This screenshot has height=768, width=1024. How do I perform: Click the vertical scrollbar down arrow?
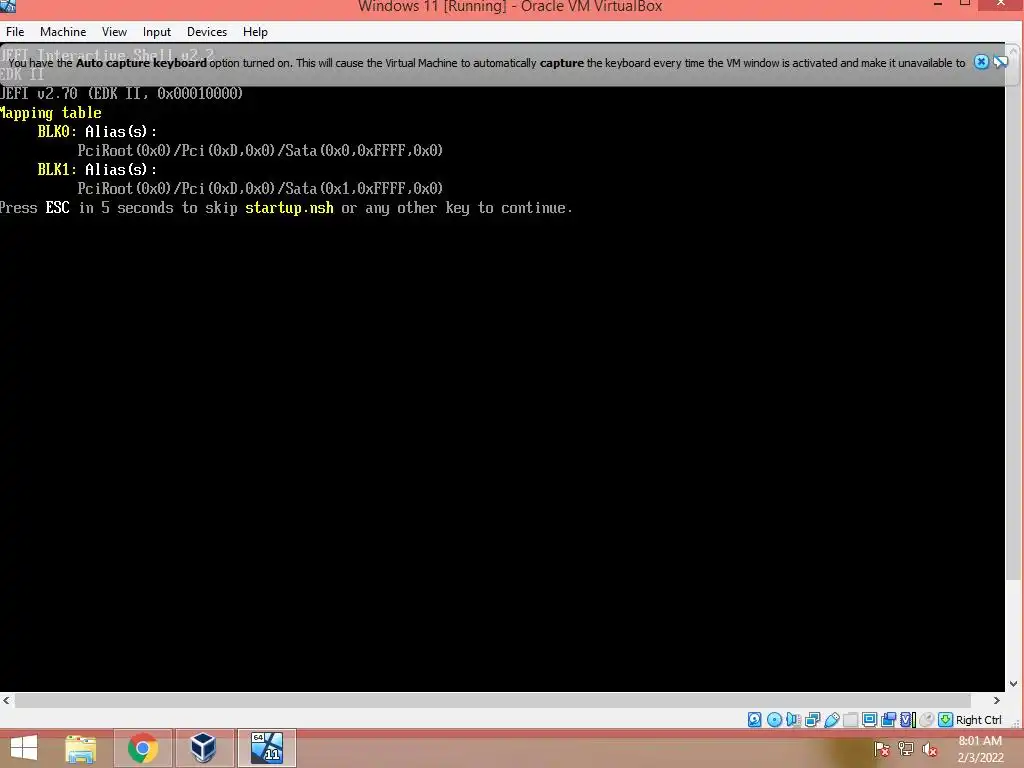point(1014,684)
